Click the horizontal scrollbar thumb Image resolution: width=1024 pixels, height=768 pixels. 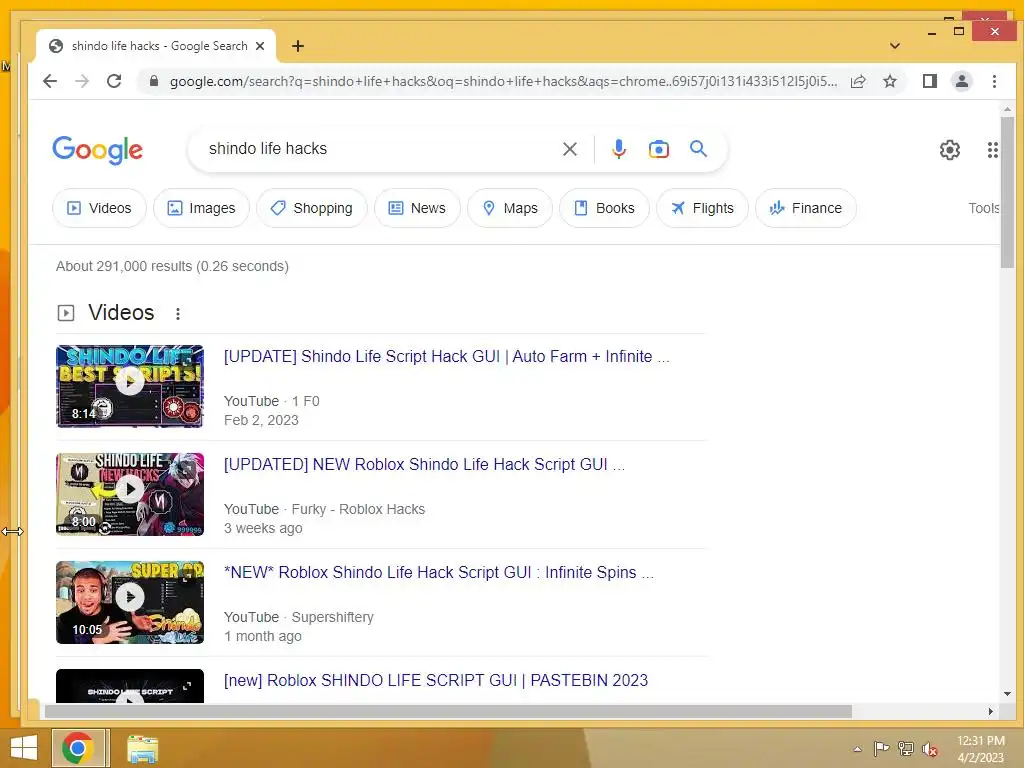pyautogui.click(x=448, y=711)
